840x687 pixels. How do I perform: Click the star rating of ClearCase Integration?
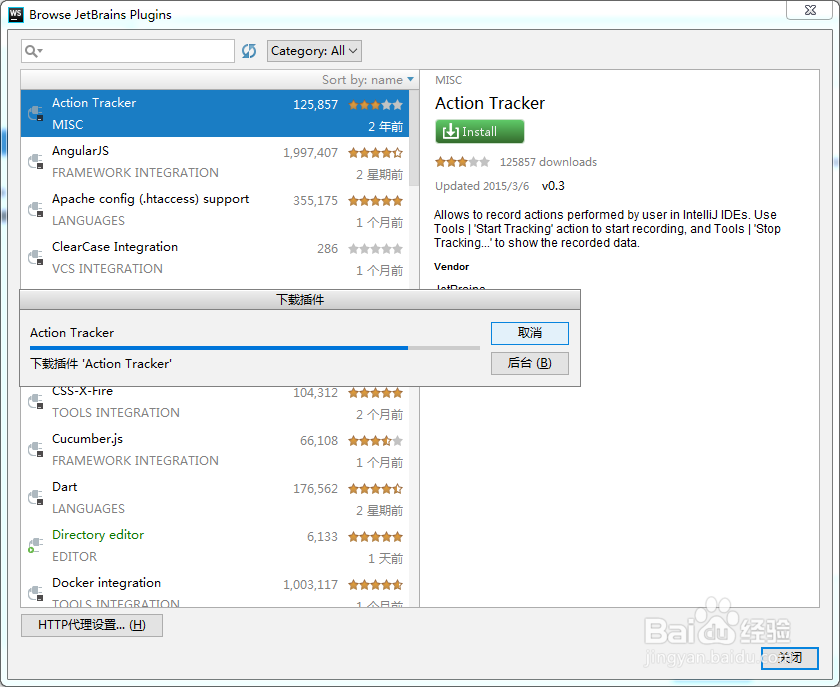[376, 249]
